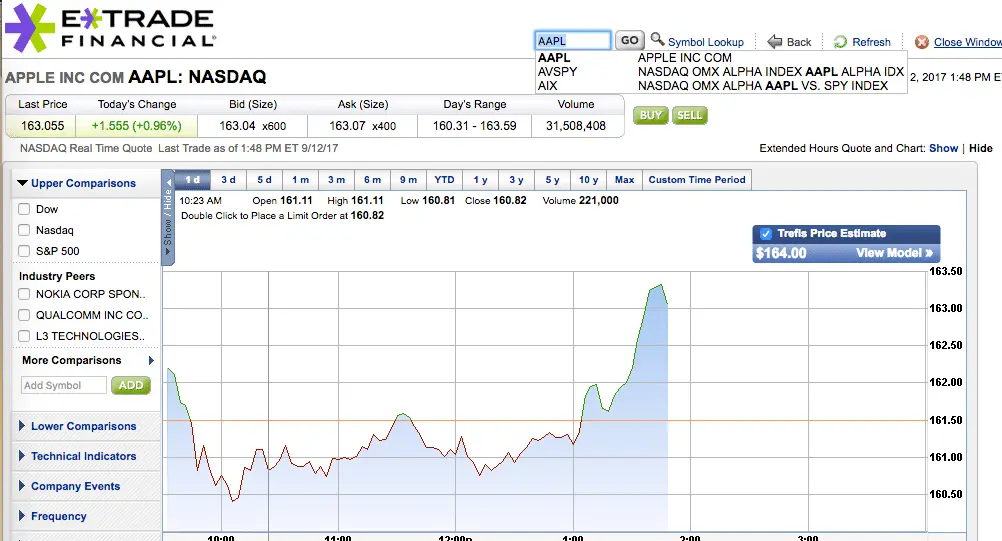1002x541 pixels.
Task: Uncheck the Trefis Price Estimate checkbox
Action: pyautogui.click(x=766, y=233)
